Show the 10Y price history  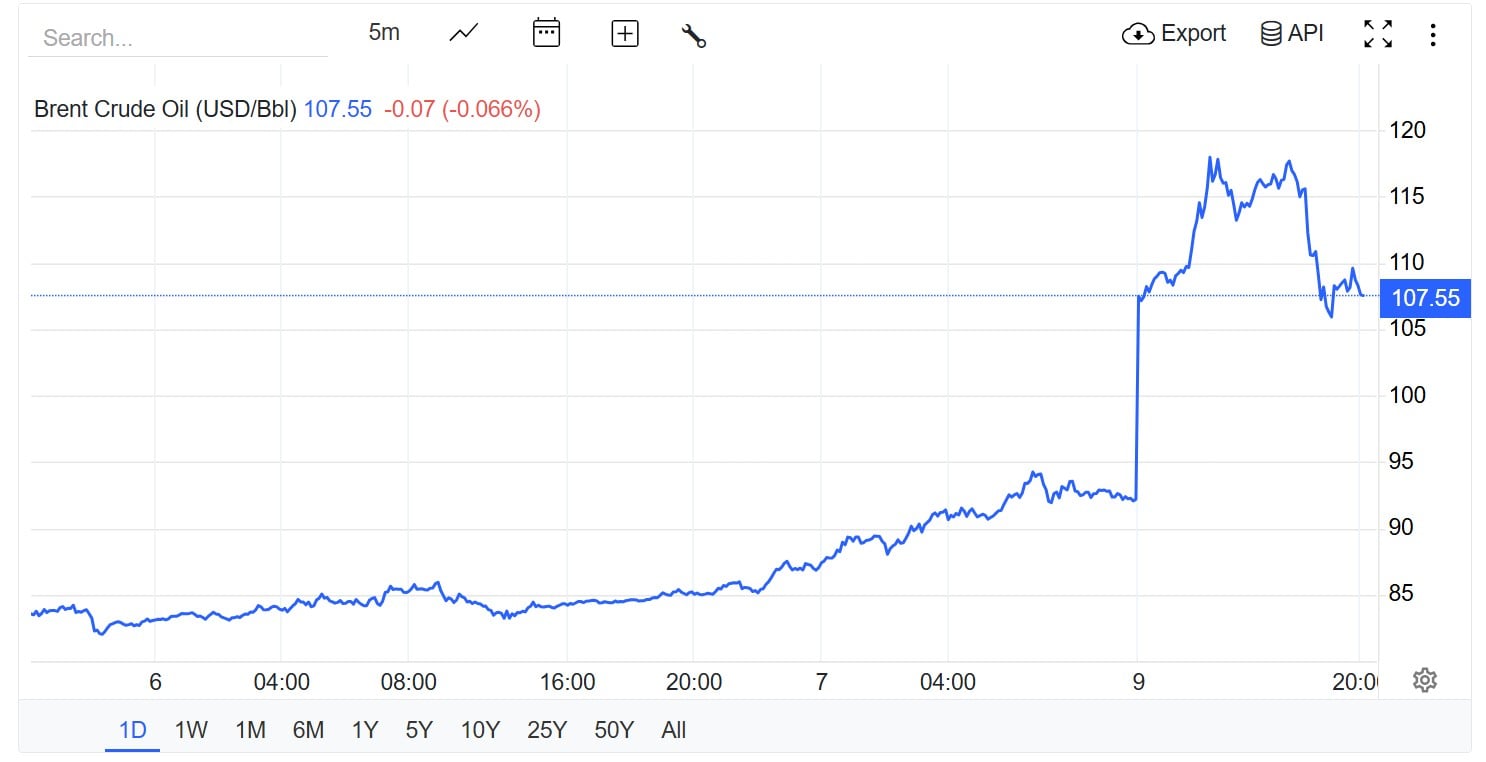[480, 730]
